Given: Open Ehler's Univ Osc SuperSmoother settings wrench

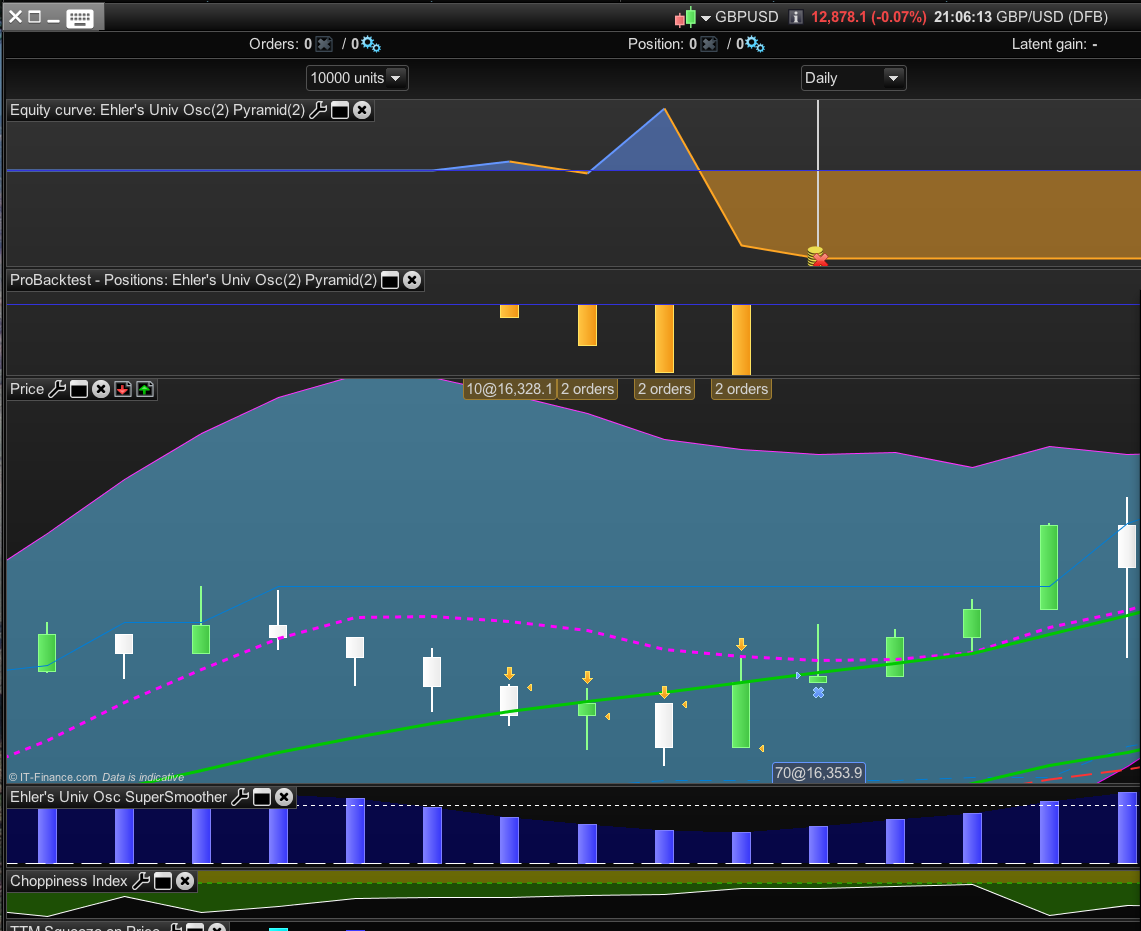Looking at the screenshot, I should click(240, 797).
